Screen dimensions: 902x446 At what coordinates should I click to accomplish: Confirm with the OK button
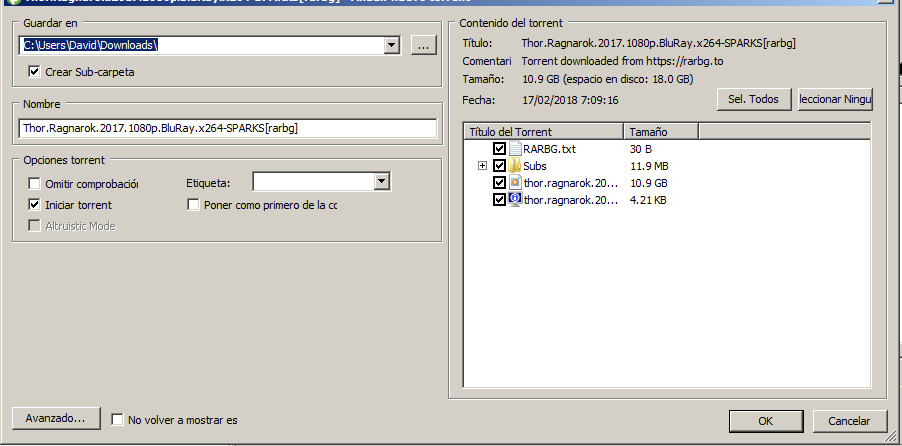(x=766, y=421)
